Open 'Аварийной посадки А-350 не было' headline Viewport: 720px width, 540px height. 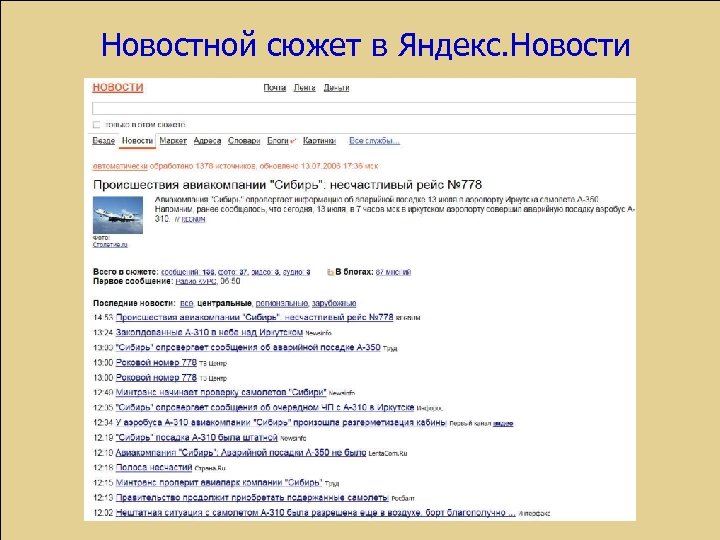click(241, 452)
